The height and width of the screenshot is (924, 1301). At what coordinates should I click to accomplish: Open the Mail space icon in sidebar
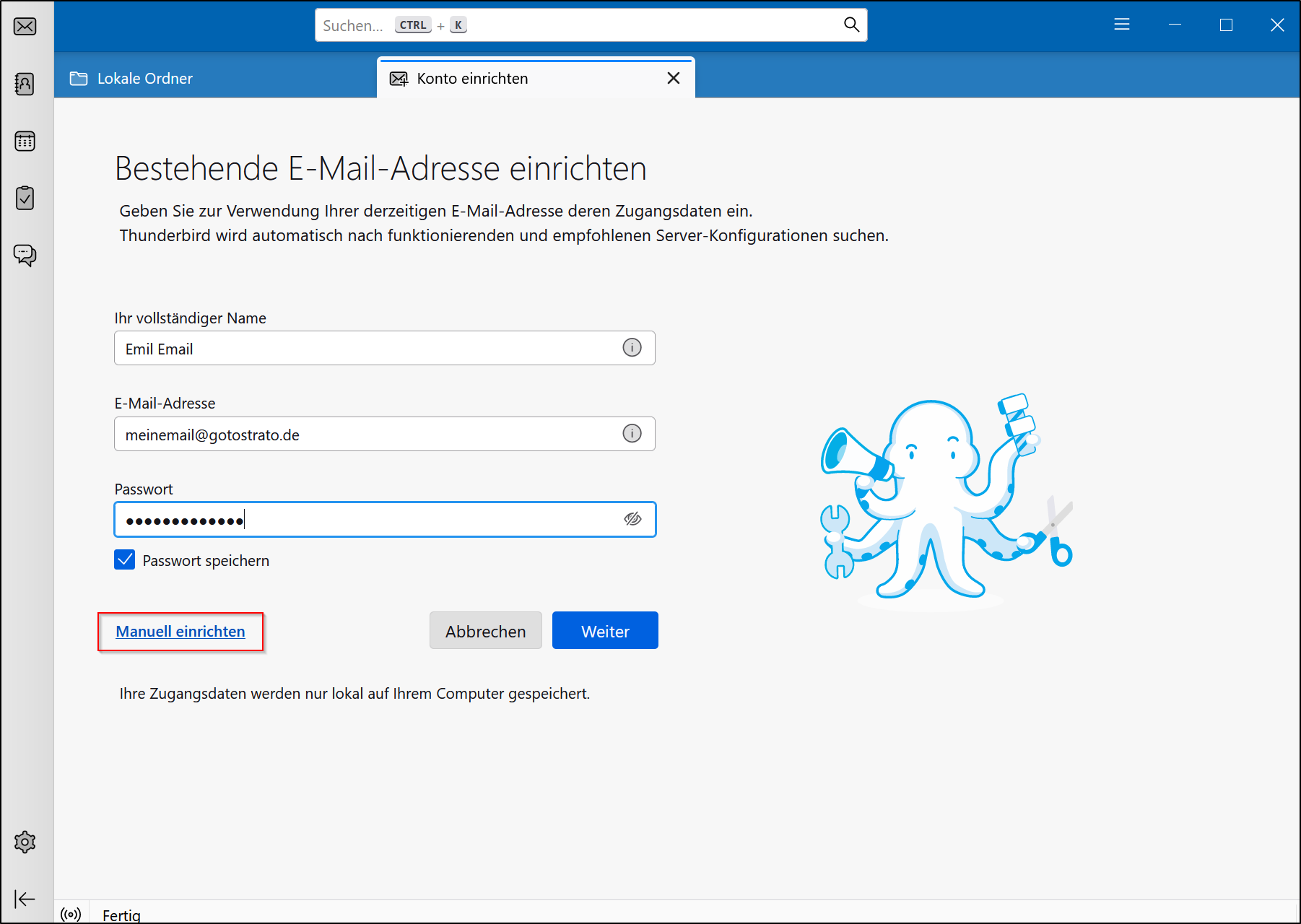(x=25, y=27)
